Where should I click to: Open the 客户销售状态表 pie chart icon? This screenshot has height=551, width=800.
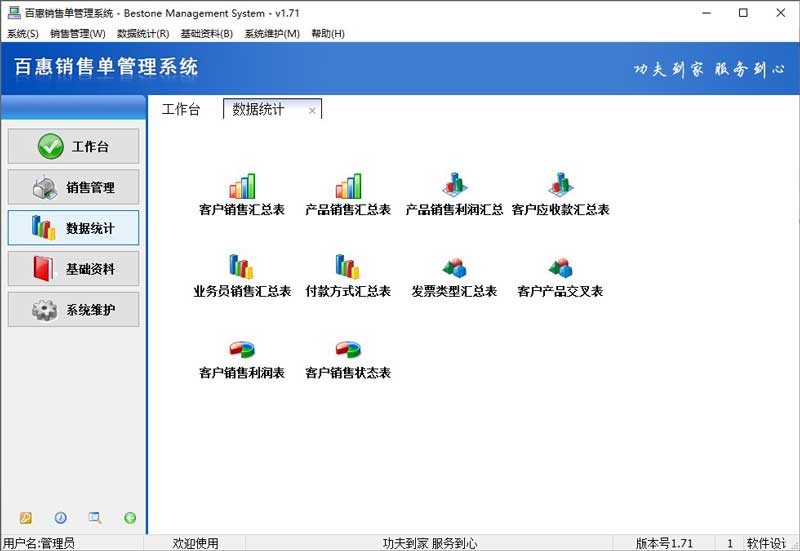coord(348,349)
